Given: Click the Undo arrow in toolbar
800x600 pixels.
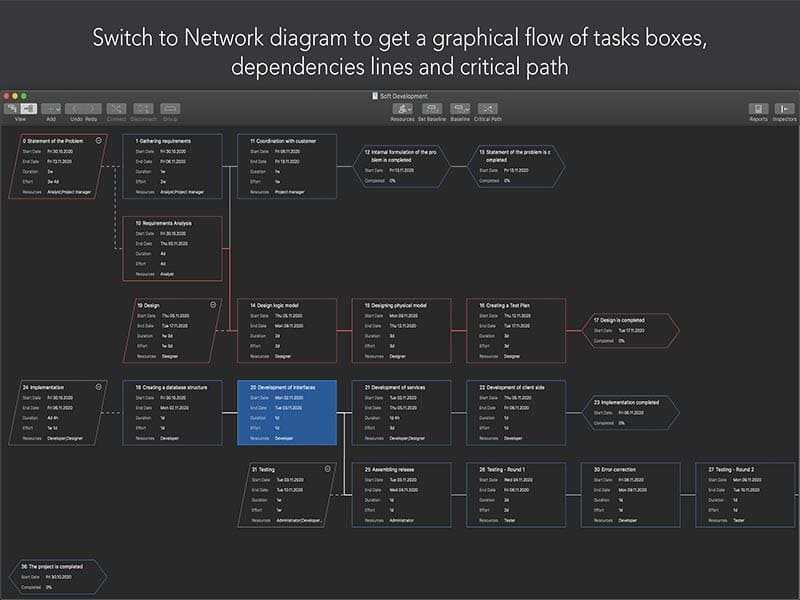Looking at the screenshot, I should (76, 108).
